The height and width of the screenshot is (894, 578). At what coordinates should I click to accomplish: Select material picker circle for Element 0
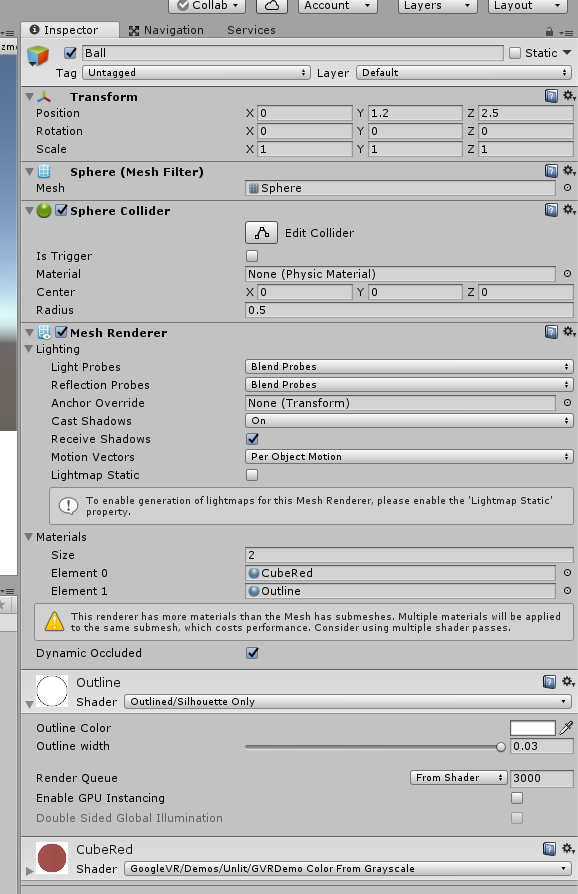[x=567, y=572]
